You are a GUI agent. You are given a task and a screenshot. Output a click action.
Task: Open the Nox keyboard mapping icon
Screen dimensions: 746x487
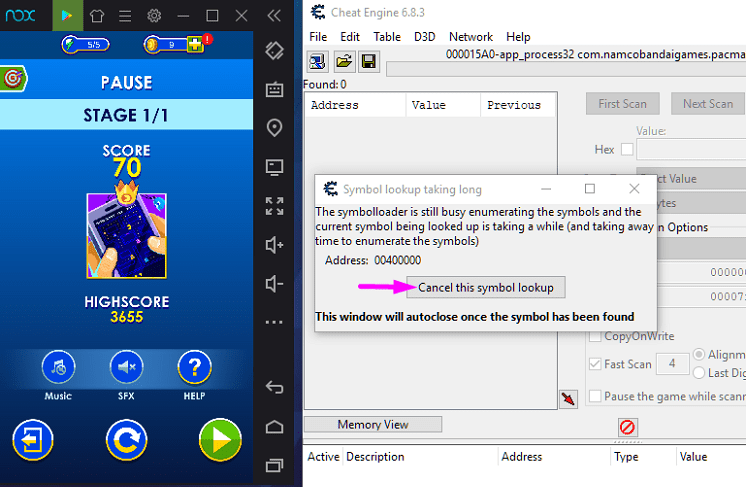(x=275, y=89)
